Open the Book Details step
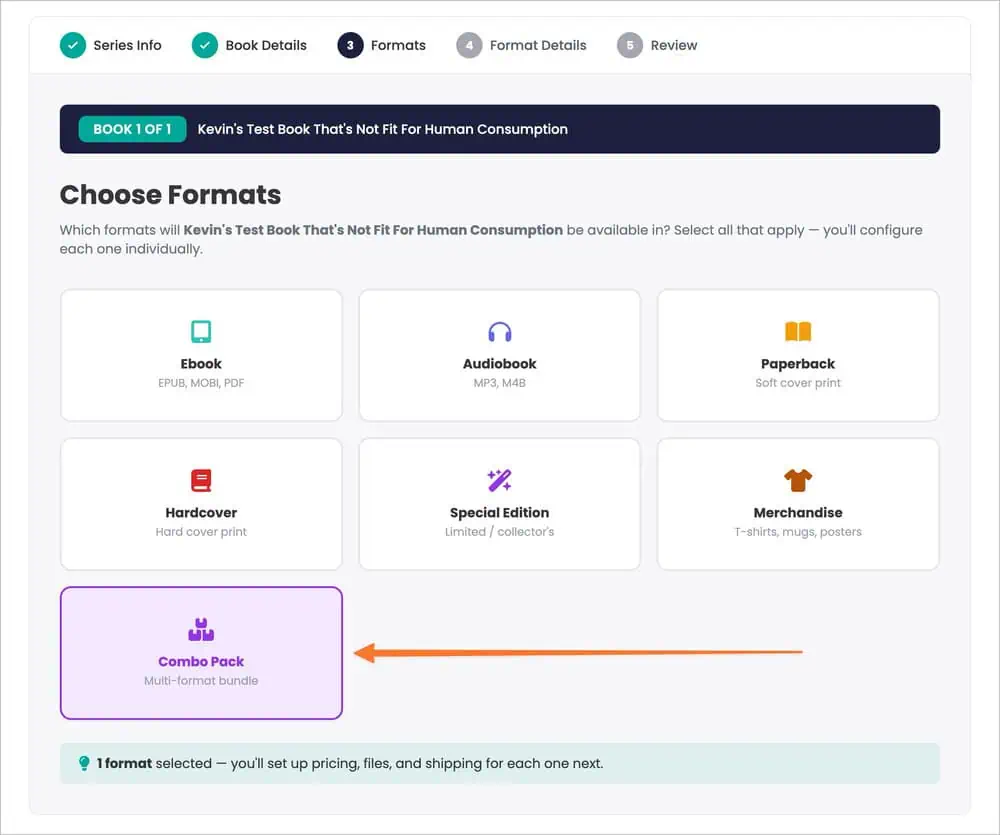The image size is (1000, 835). click(266, 45)
